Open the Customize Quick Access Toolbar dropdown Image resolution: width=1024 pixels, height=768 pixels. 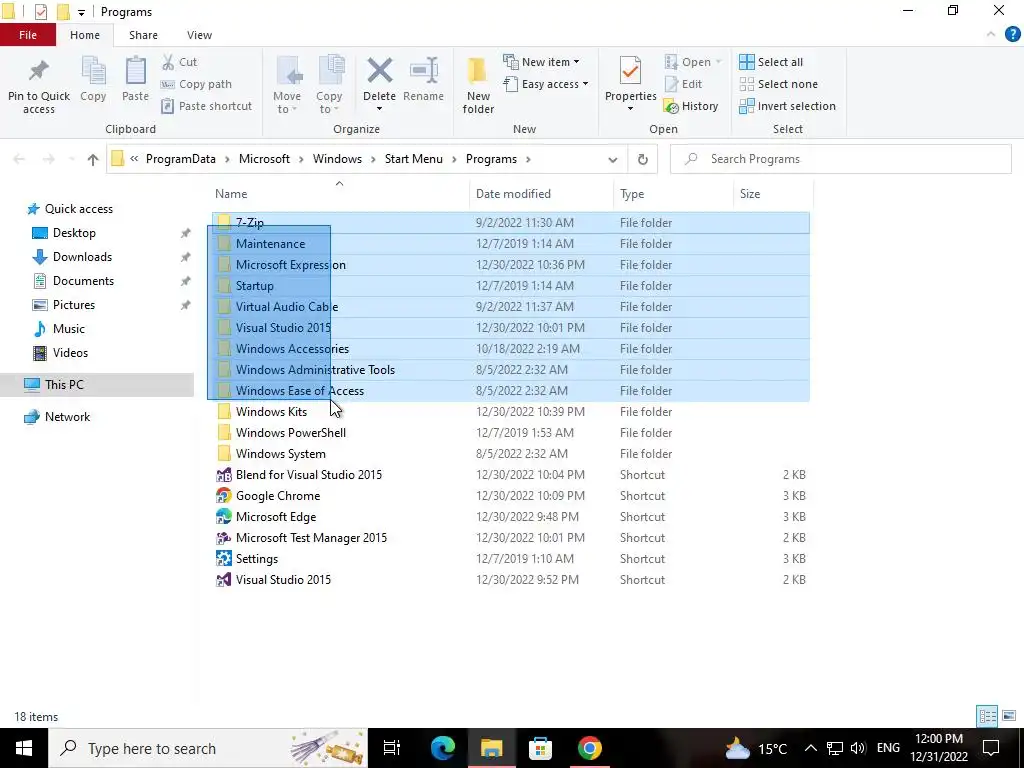tap(81, 12)
